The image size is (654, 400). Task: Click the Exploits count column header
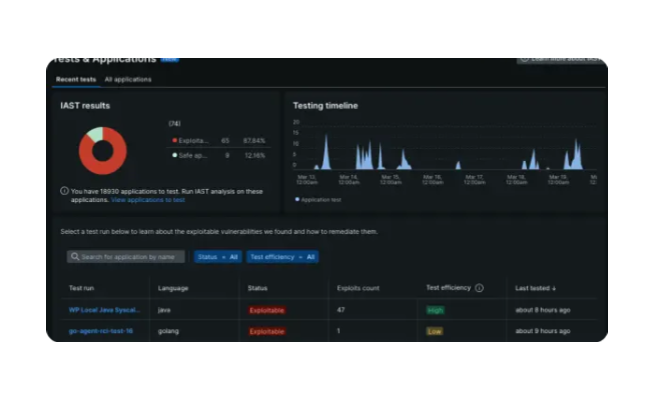(x=358, y=288)
